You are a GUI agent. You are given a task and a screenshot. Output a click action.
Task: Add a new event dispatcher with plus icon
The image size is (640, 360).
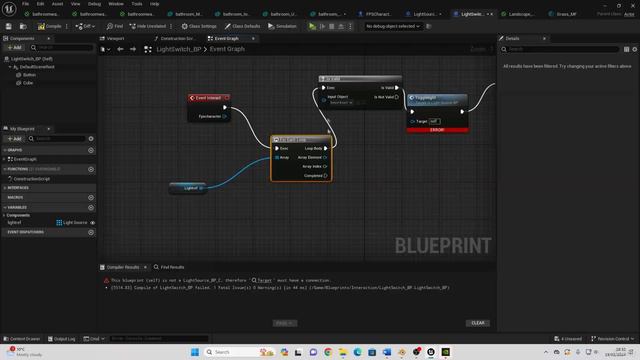point(91,232)
